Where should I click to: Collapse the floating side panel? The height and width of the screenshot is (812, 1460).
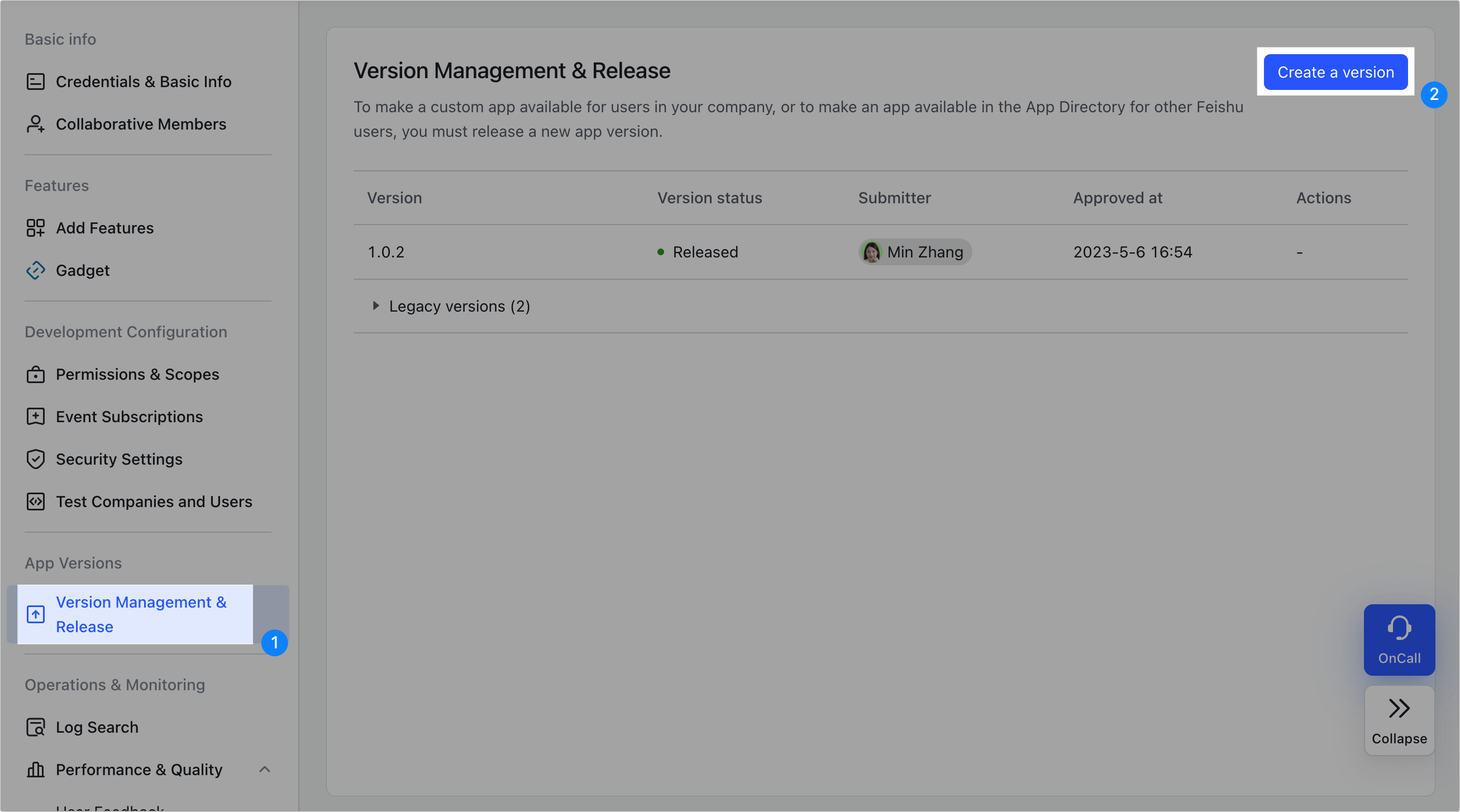pyautogui.click(x=1399, y=720)
